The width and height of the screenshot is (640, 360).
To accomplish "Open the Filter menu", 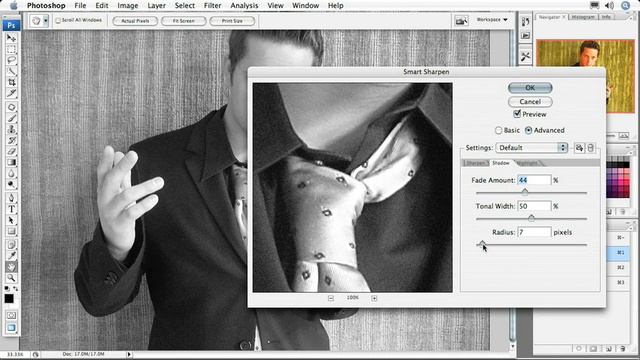I will [212, 6].
